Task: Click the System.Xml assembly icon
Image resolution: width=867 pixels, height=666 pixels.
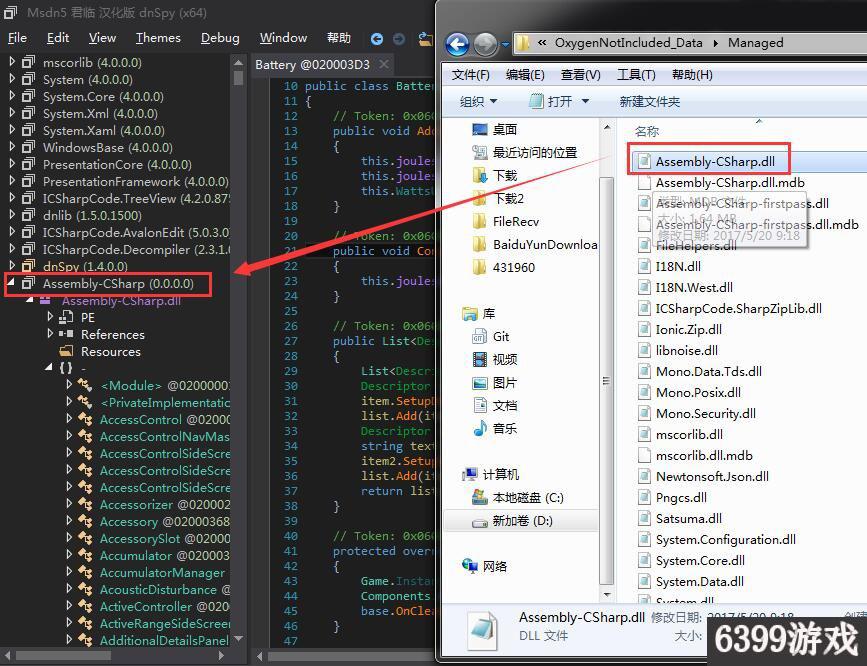Action: tap(28, 113)
